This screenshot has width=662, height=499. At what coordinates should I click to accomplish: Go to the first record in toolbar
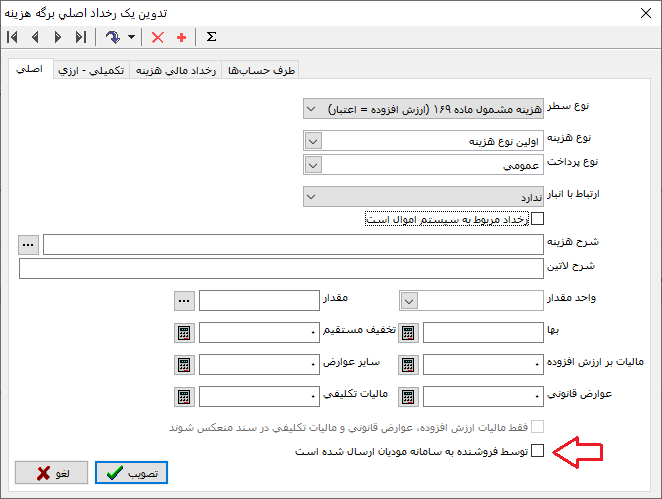pyautogui.click(x=12, y=37)
